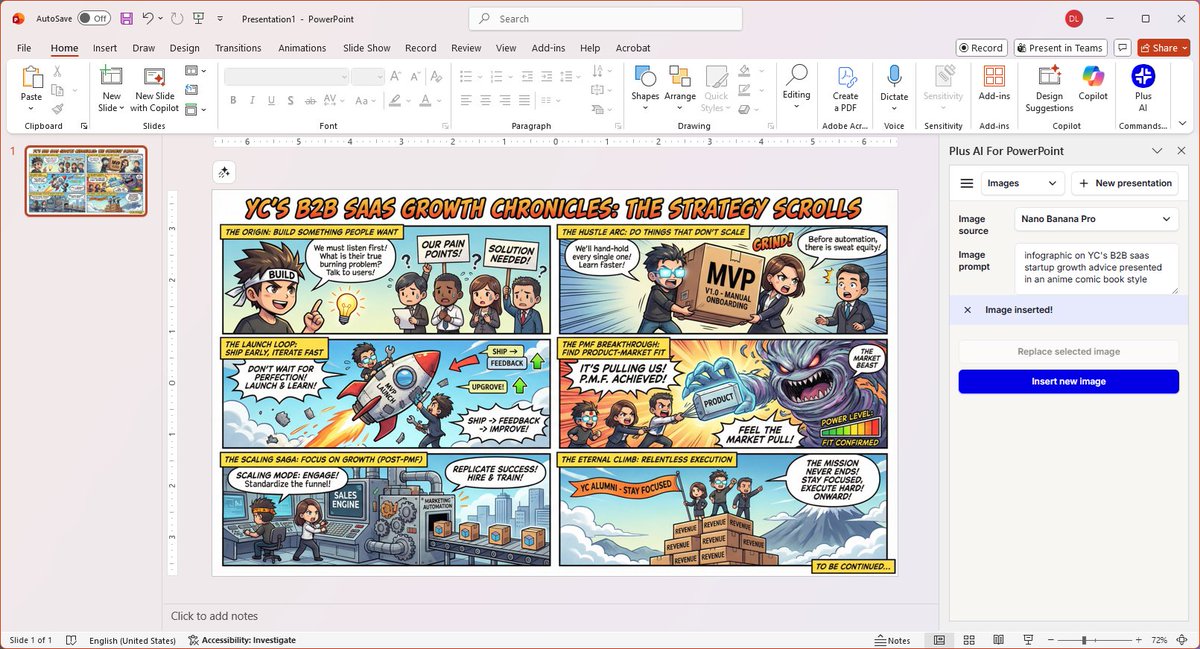Select slide 1 thumbnail
Image resolution: width=1200 pixels, height=649 pixels.
click(86, 181)
